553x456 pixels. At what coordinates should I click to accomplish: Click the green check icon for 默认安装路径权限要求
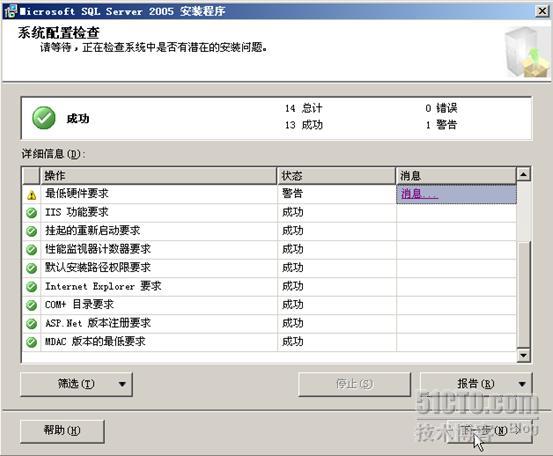pos(32,268)
